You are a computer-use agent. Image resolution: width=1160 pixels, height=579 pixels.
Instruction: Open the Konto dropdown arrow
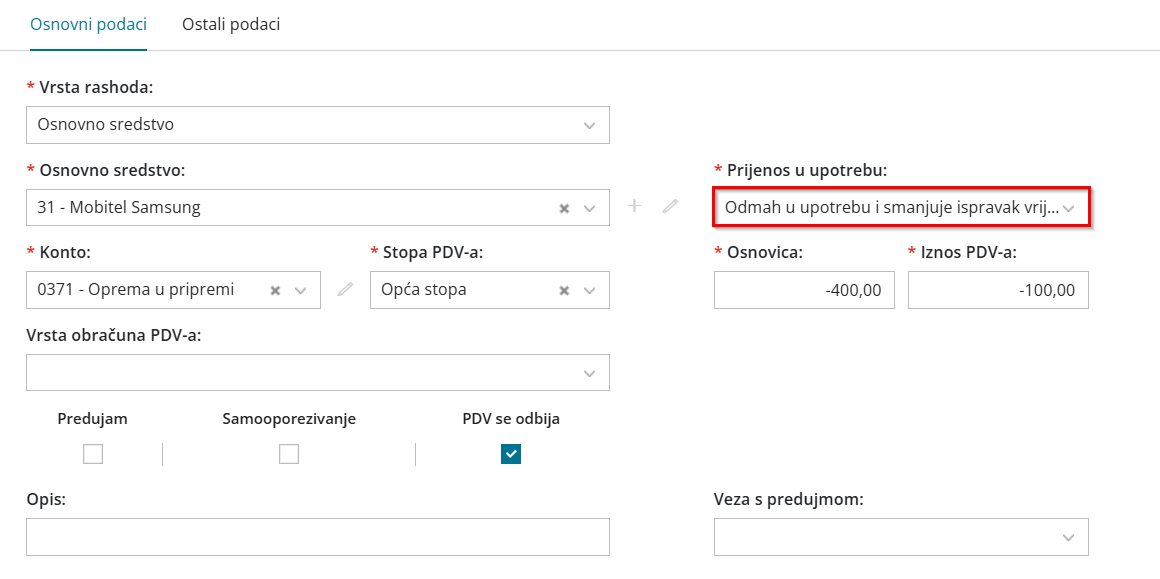pyautogui.click(x=301, y=290)
